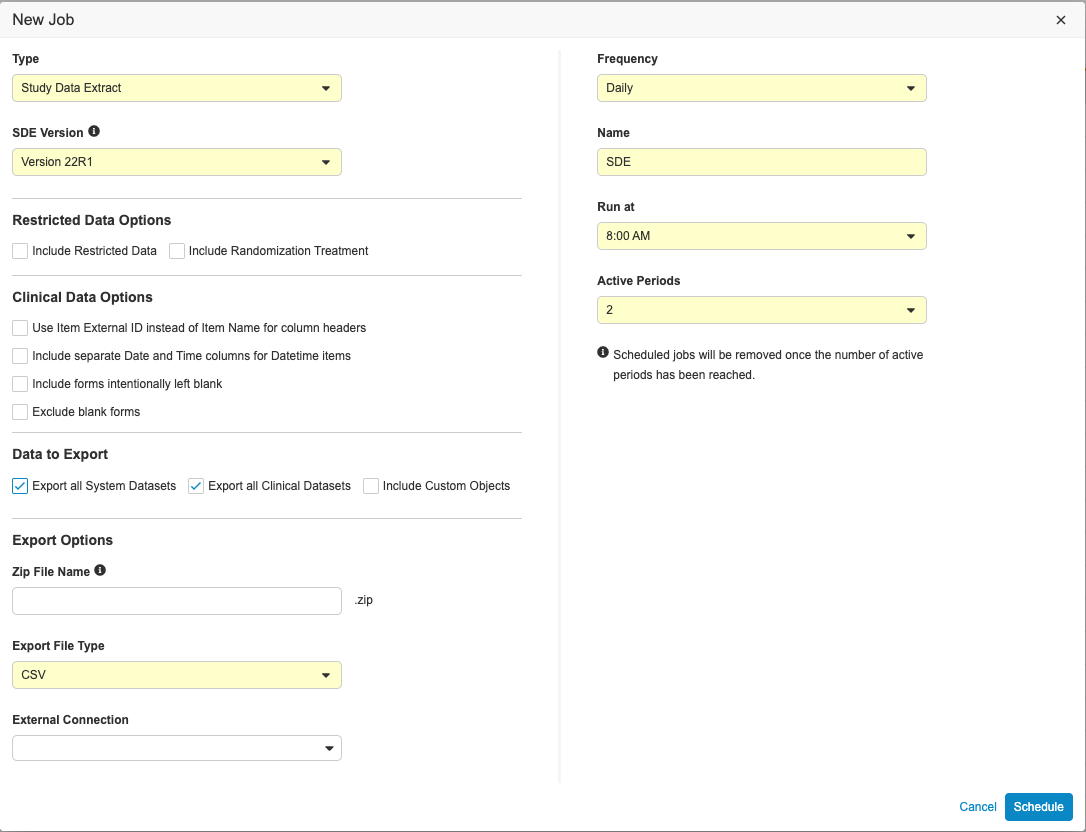Screen dimensions: 1086x832
Task: Check Exclude blank forms
Action: click(20, 412)
